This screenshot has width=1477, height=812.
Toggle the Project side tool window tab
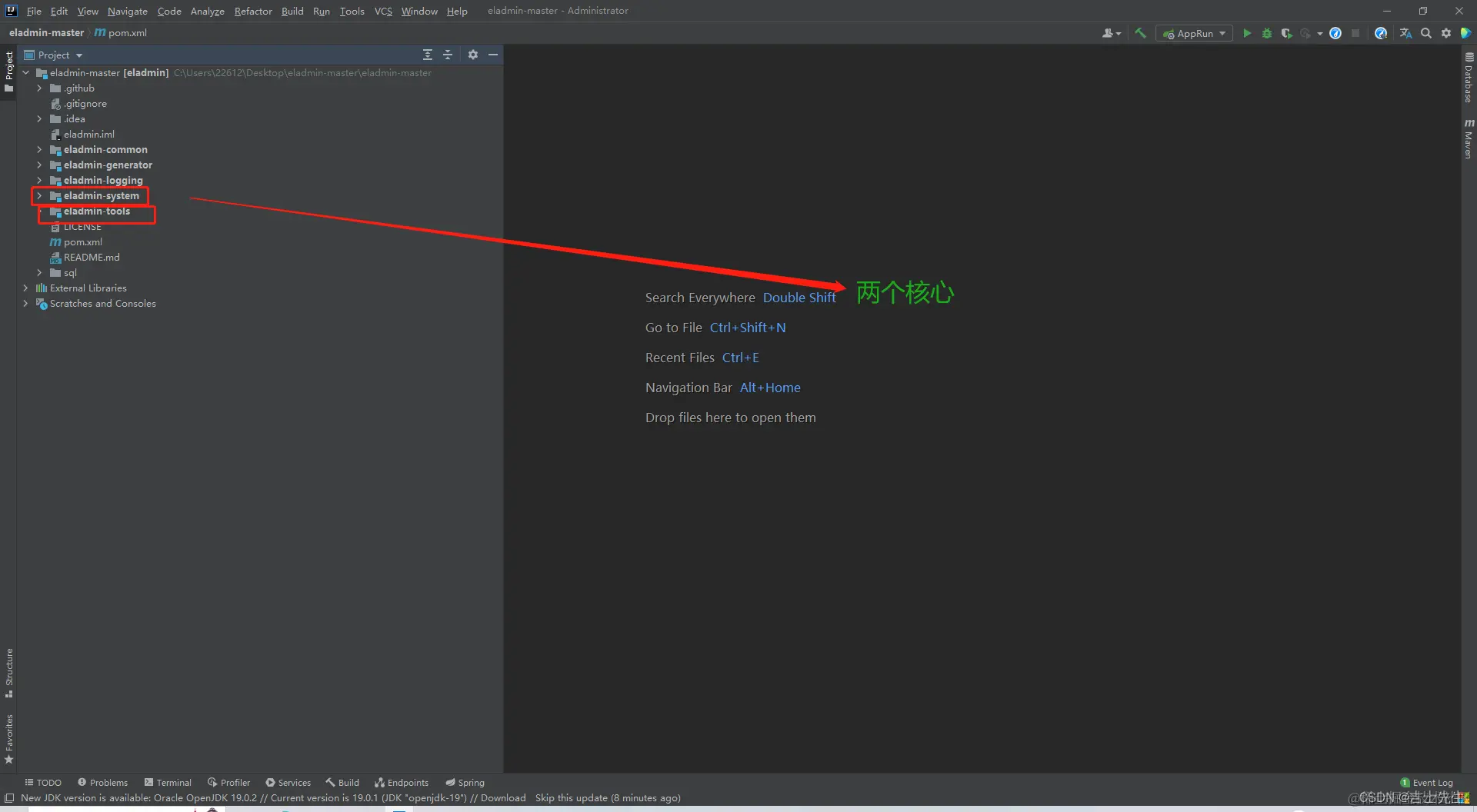(8, 71)
